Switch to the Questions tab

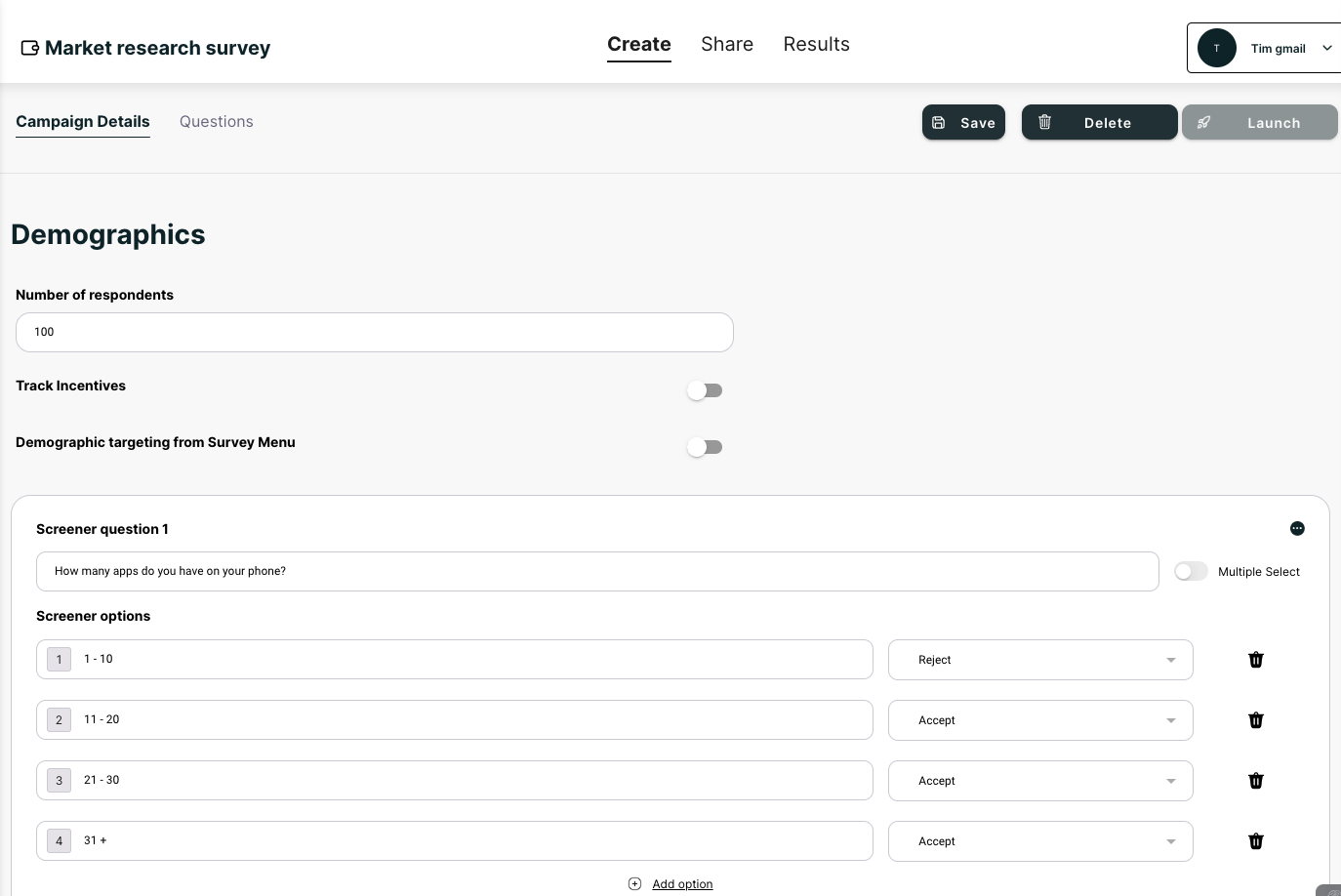[217, 122]
